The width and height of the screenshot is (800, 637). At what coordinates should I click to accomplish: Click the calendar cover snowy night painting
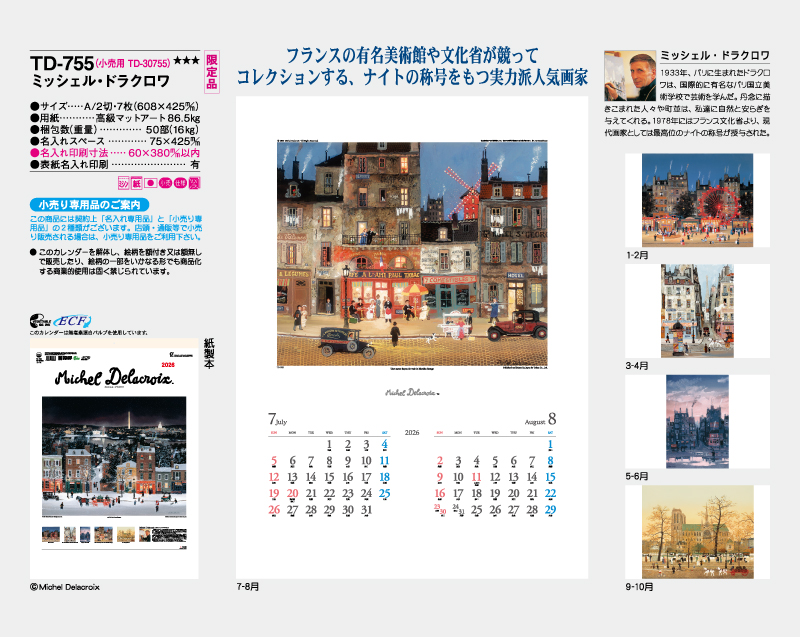pyautogui.click(x=114, y=456)
